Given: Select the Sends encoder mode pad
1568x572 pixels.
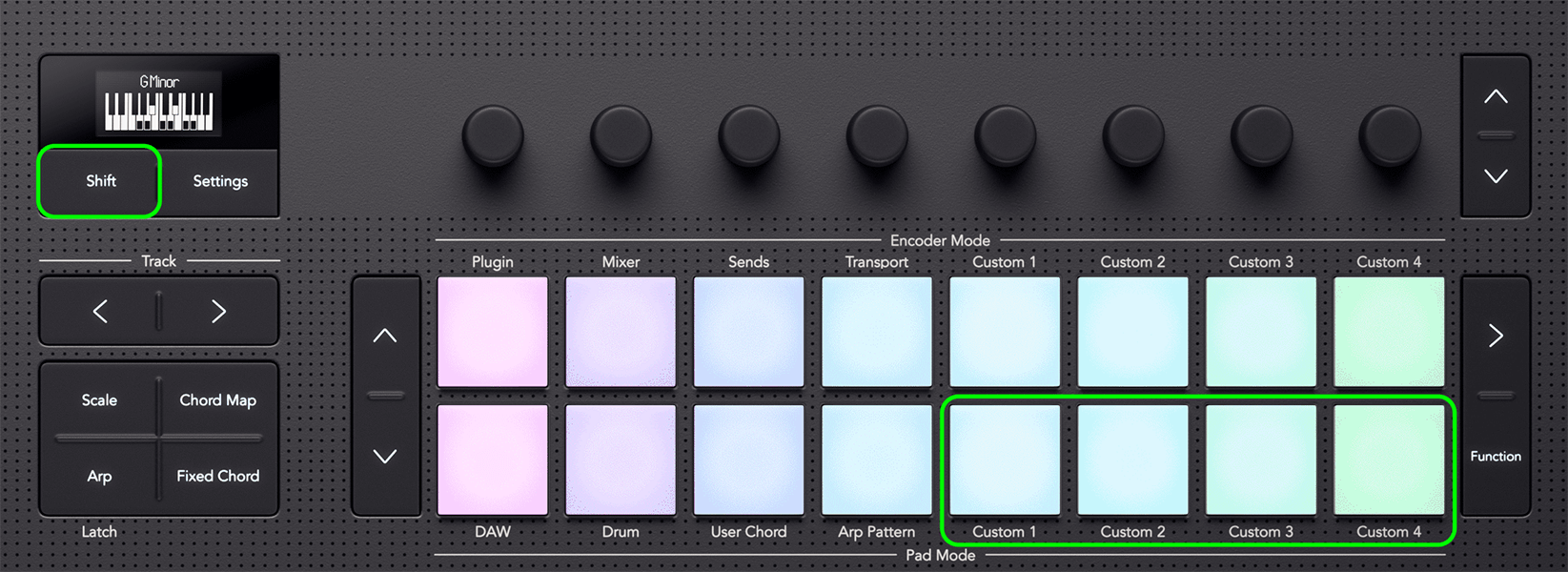Looking at the screenshot, I should 749,332.
